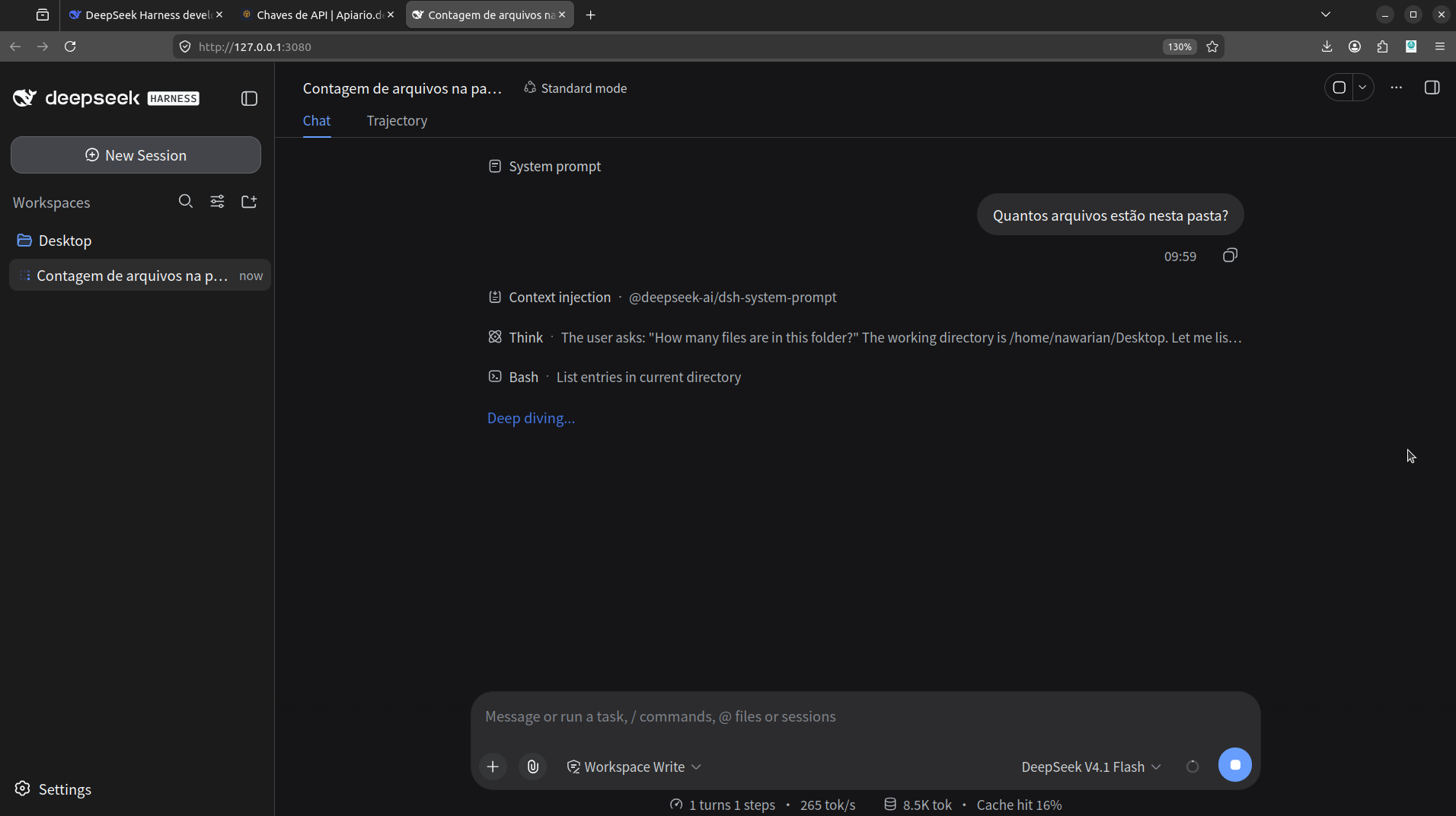Screen dimensions: 1456x816
Task: Add new workspace folder icon
Action: 249,202
